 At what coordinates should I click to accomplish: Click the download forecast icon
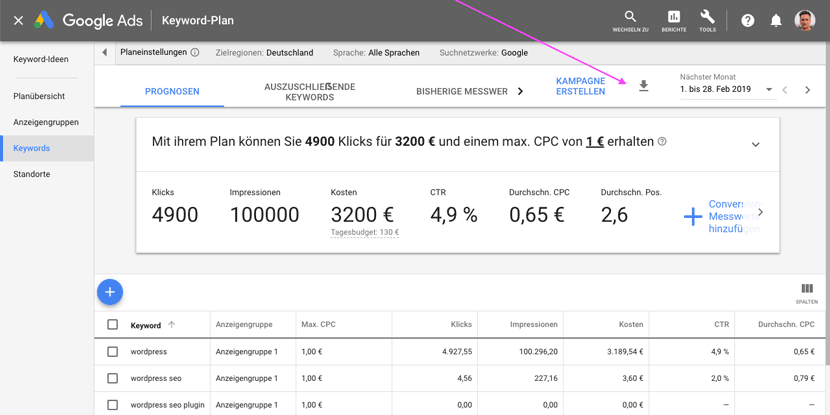(643, 86)
